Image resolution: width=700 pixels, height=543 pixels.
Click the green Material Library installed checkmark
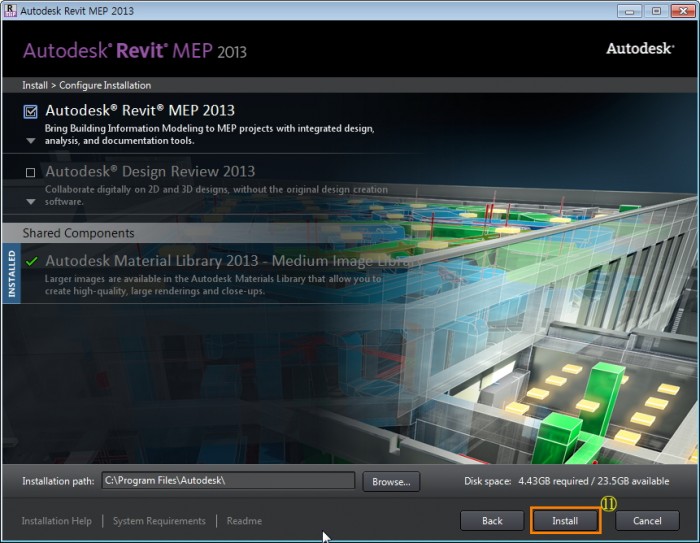pos(32,261)
